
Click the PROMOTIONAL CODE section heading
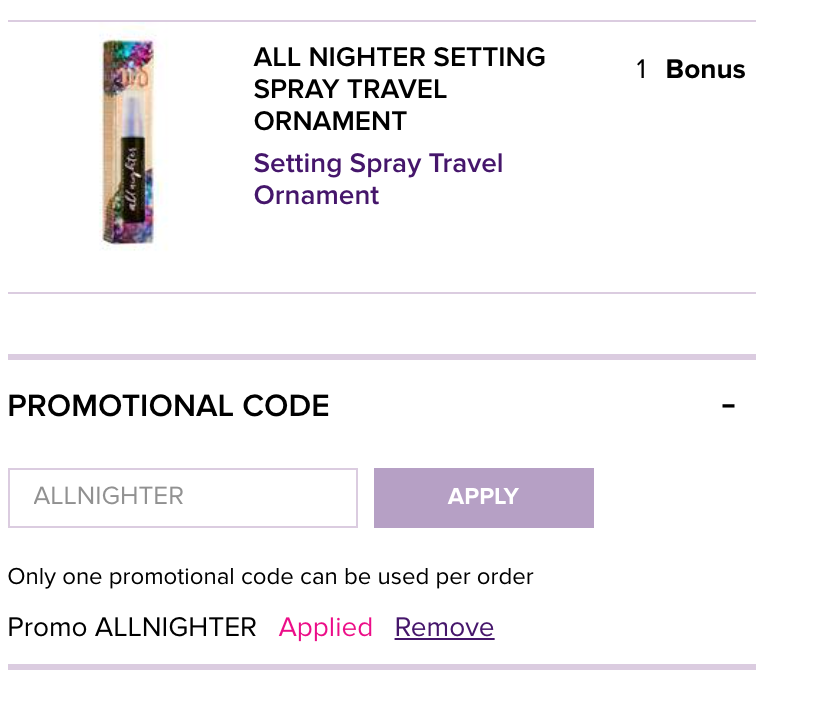coord(169,405)
